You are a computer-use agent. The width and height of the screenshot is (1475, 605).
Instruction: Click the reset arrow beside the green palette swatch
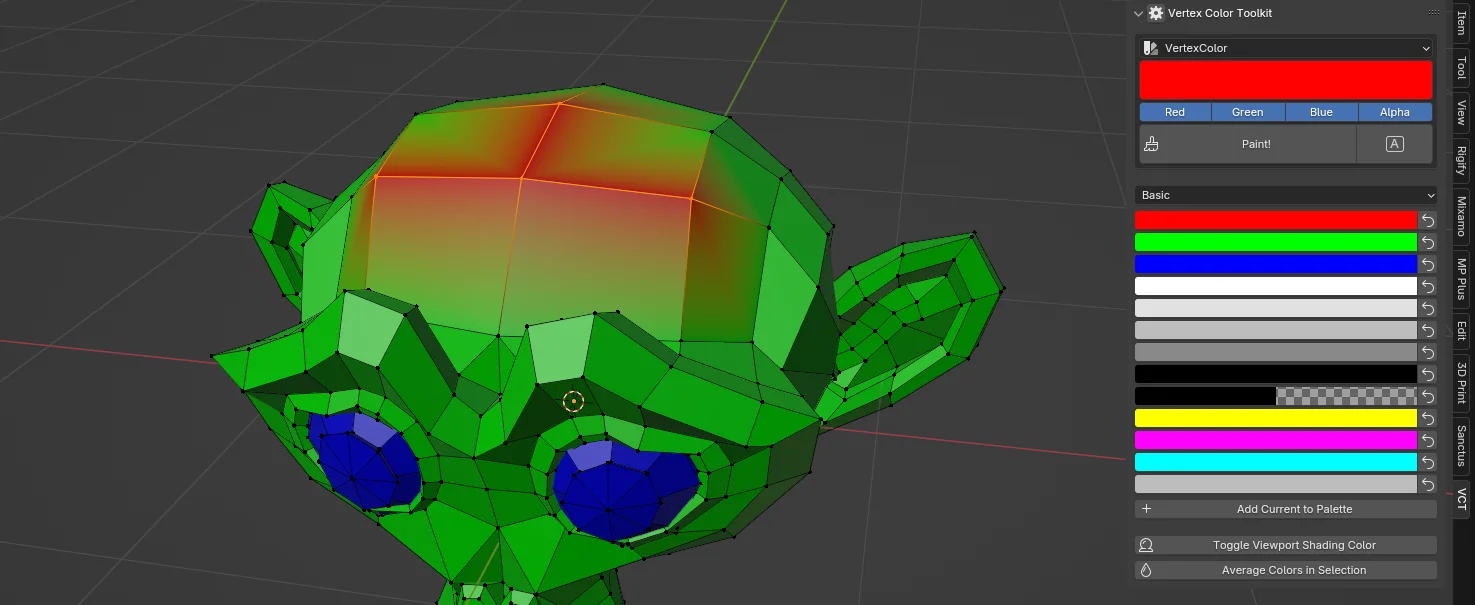click(x=1428, y=242)
